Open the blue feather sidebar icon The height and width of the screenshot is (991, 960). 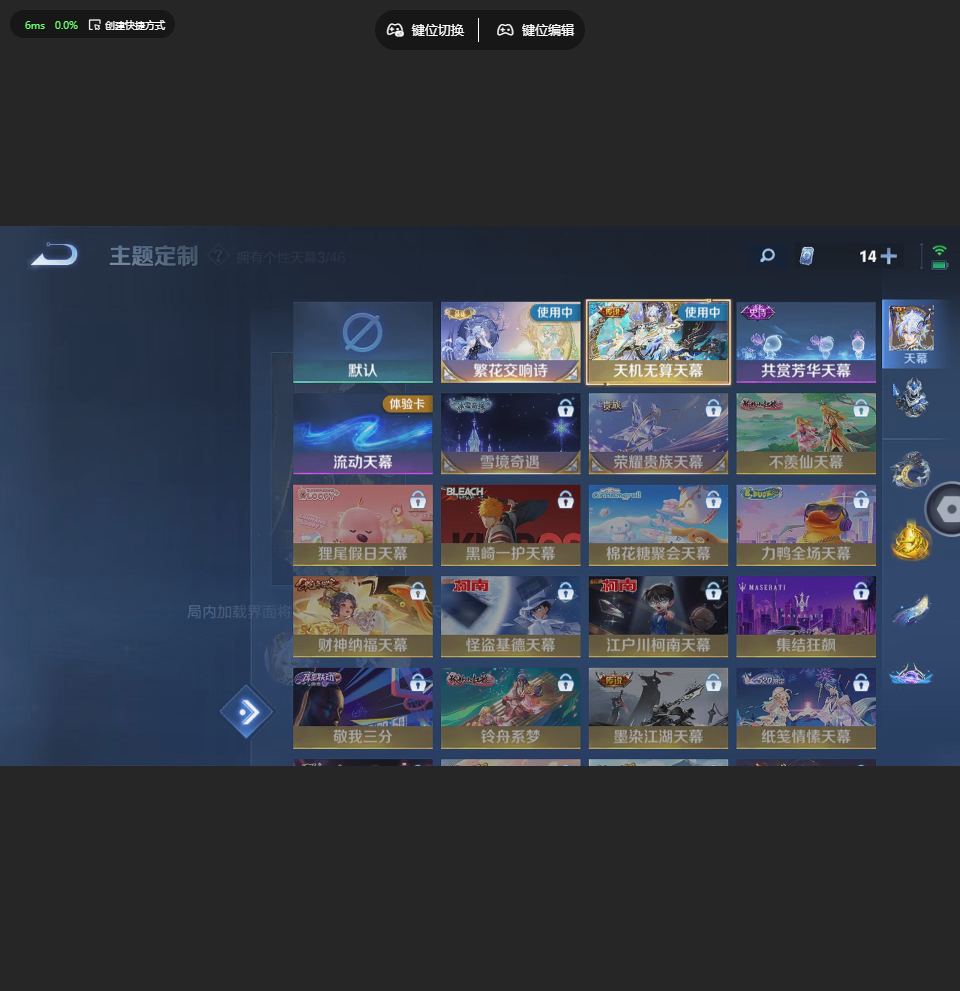click(911, 608)
